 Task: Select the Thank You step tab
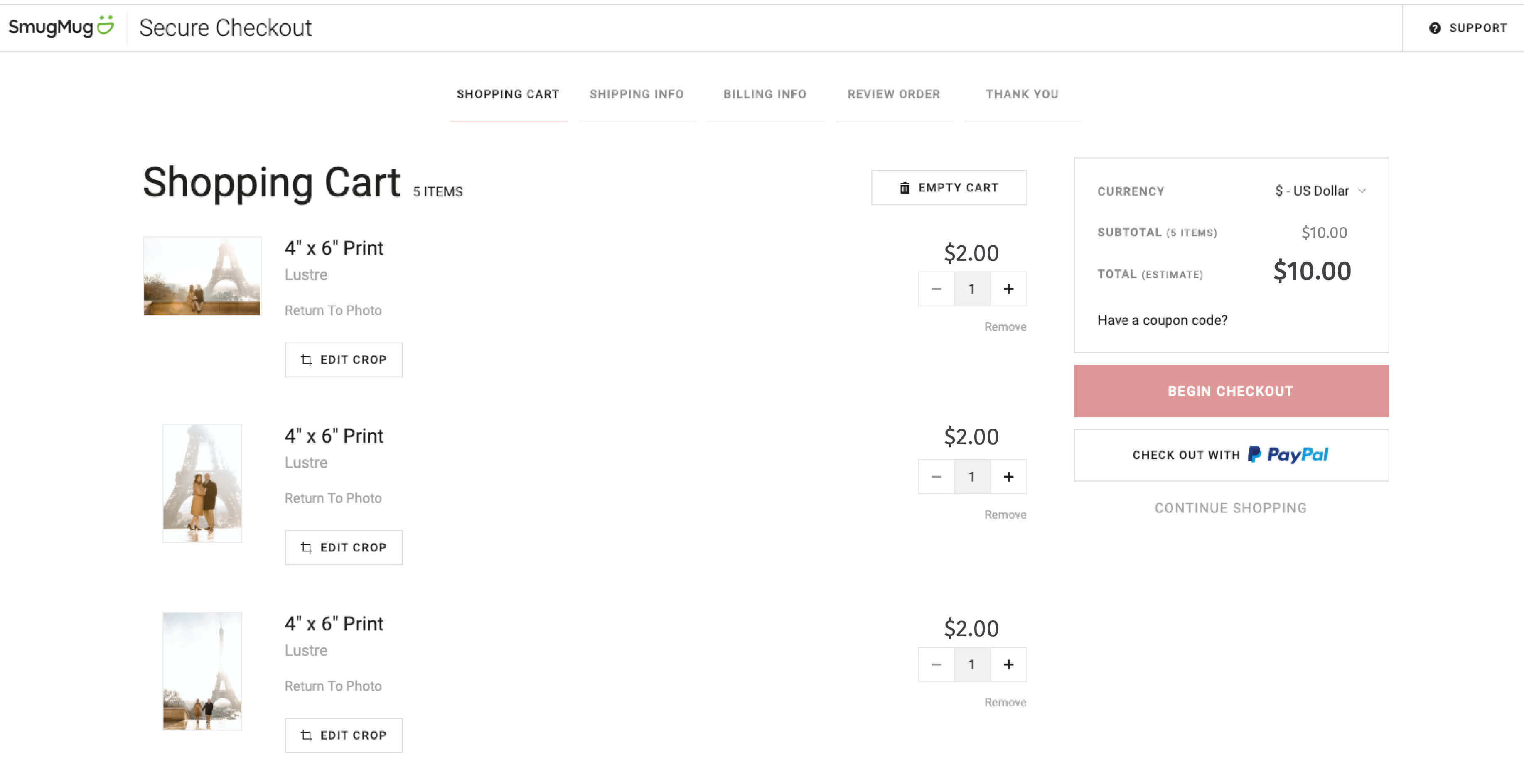(x=1023, y=95)
